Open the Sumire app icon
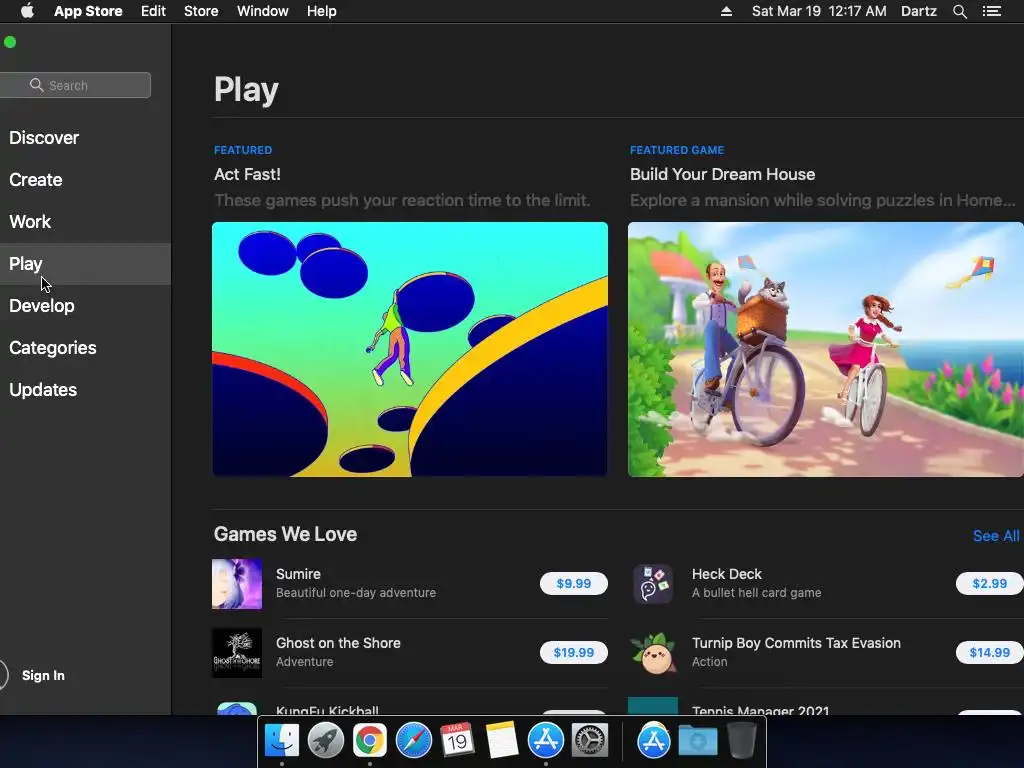1024x768 pixels. point(237,584)
